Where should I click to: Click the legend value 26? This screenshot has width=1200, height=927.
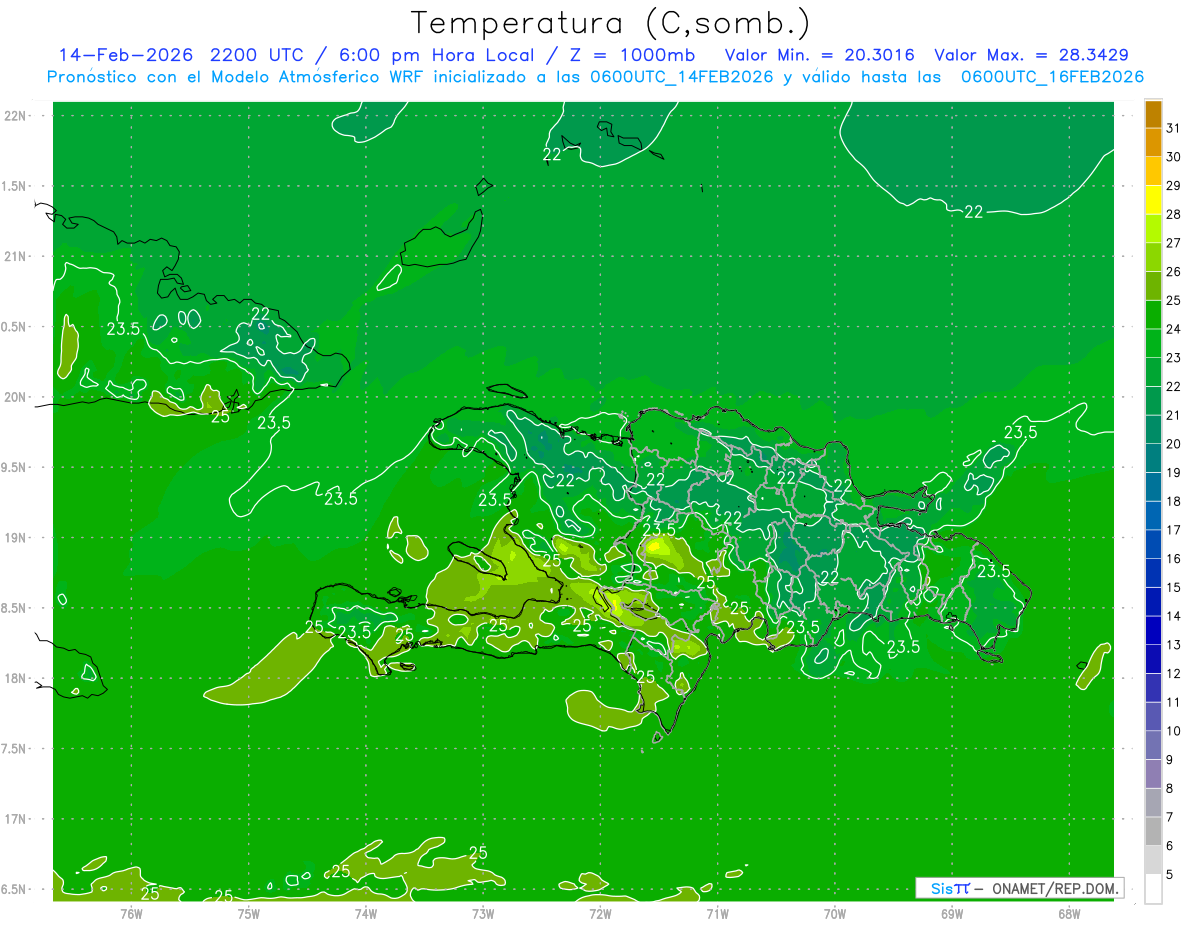coord(1174,272)
